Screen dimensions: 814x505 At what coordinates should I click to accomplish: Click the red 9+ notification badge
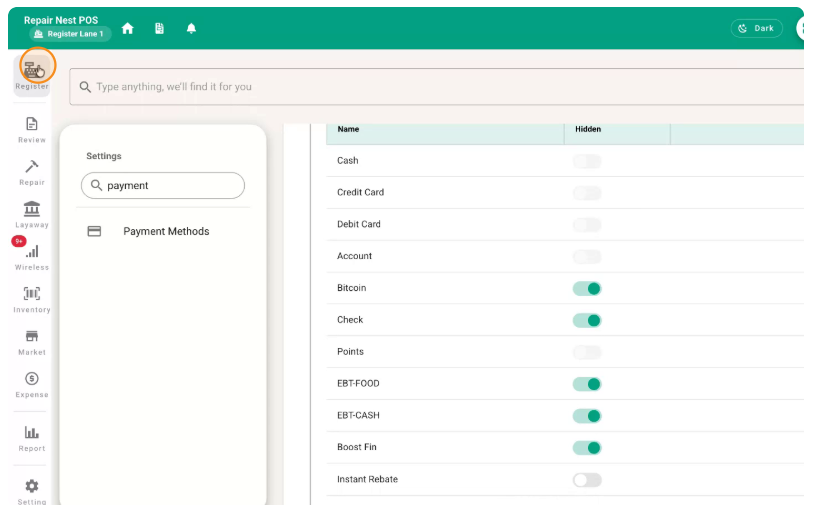(19, 241)
